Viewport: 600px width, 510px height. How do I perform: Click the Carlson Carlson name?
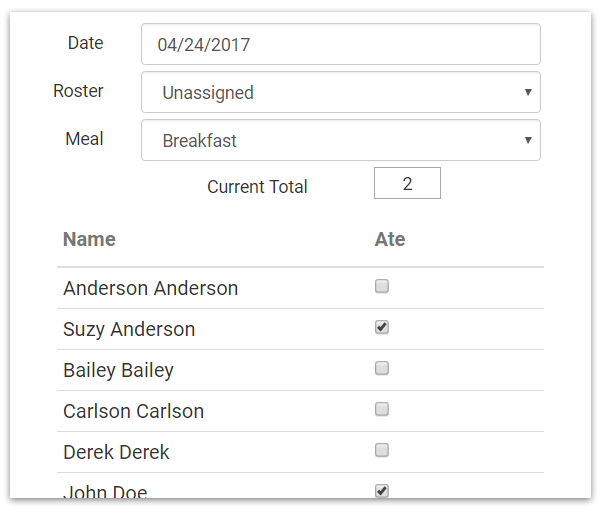(x=133, y=412)
